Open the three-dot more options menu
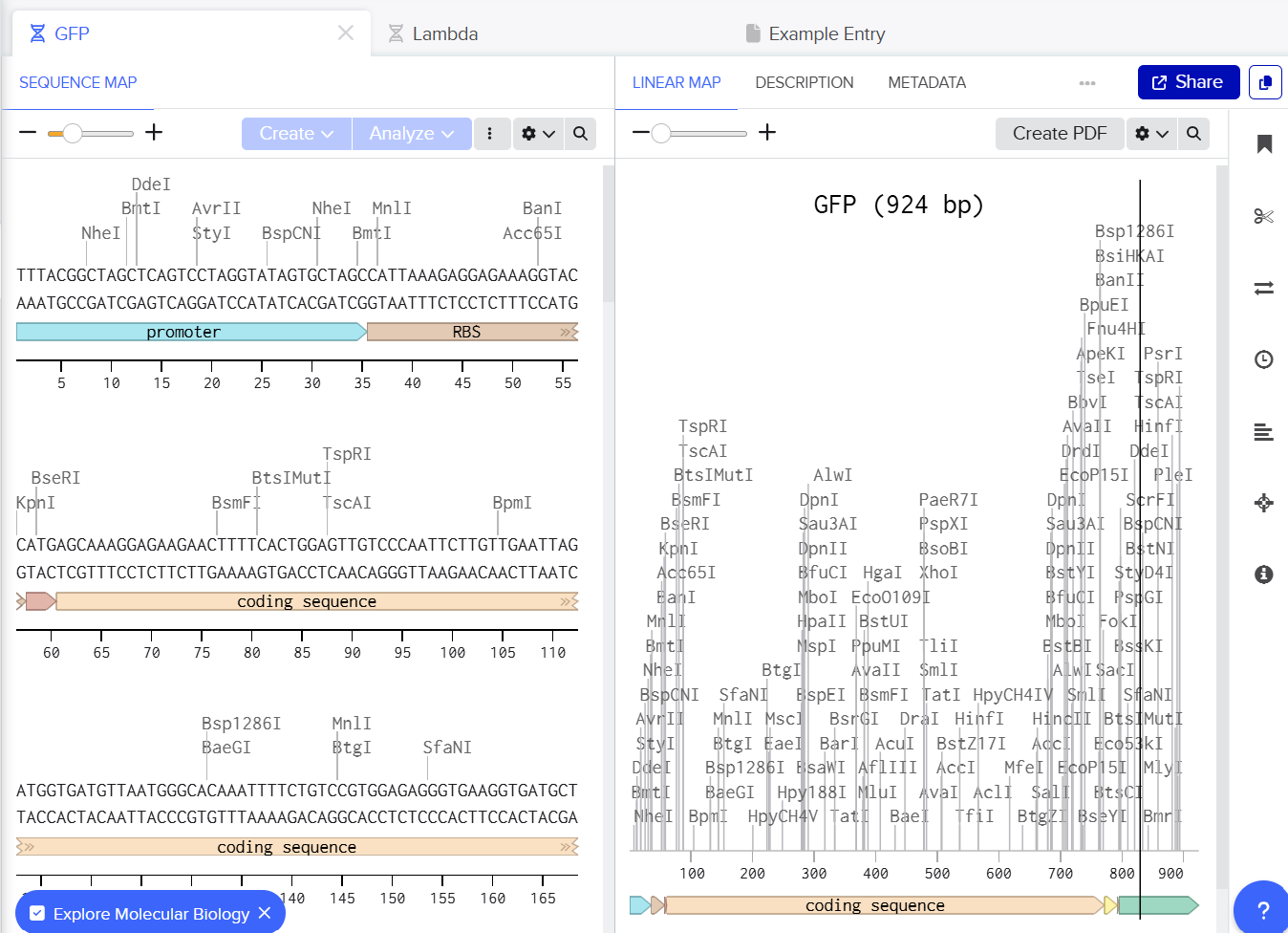Viewport: 1288px width, 933px height. [489, 134]
